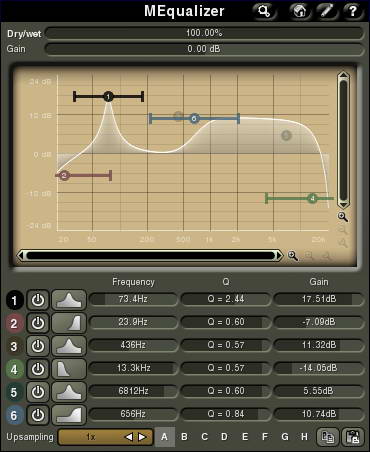
Task: Click band 1 Q = 2.44 field
Action: point(226,299)
